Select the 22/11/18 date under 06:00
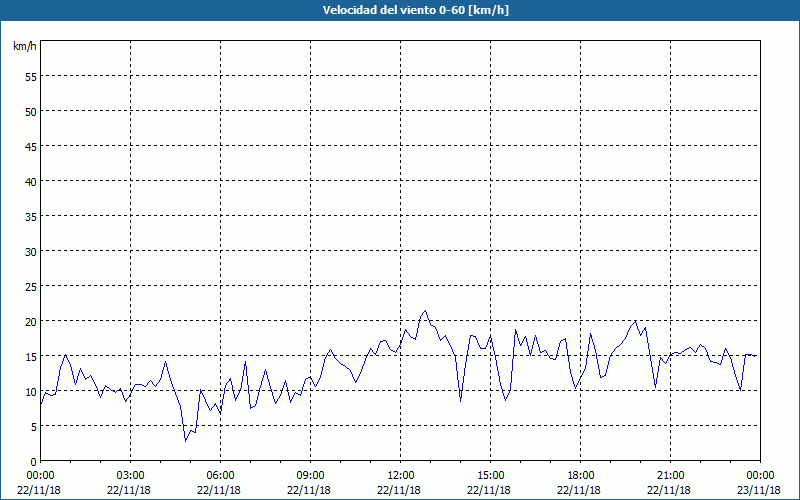The height and width of the screenshot is (500, 800). (x=219, y=490)
